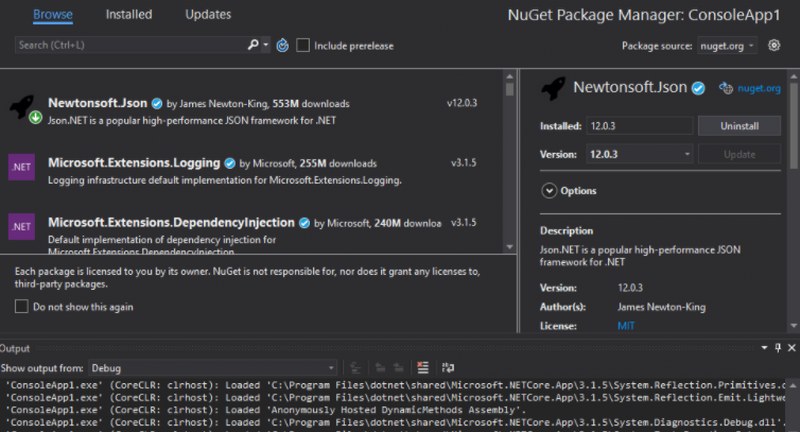Viewport: 800px width, 432px height.
Task: Clear all output text
Action: point(423,368)
